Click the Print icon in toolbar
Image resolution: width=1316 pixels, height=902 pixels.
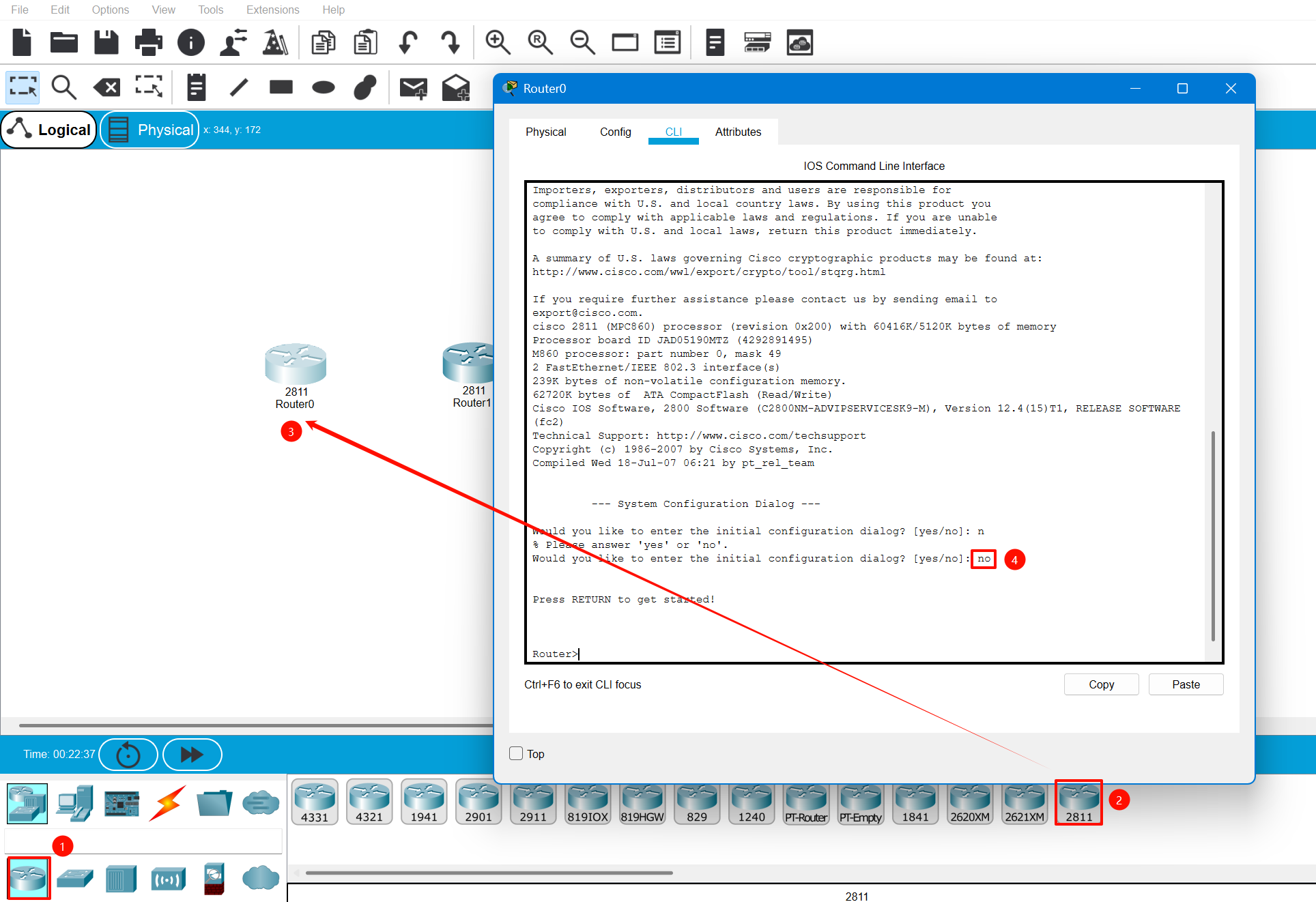click(148, 42)
